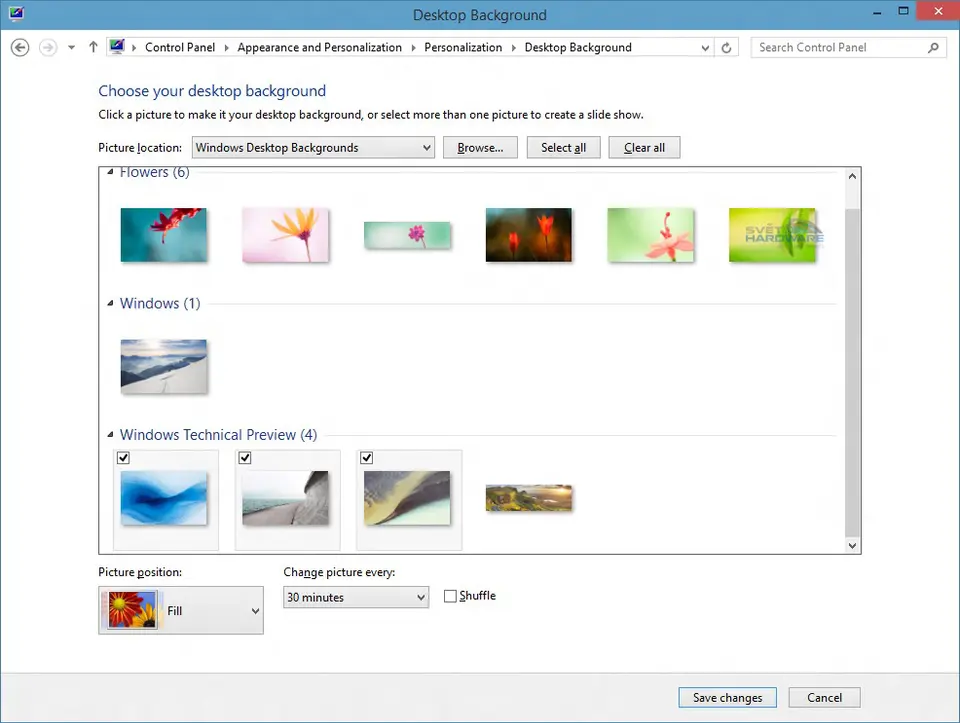Click the Desktop Background window title icon

[x=16, y=14]
